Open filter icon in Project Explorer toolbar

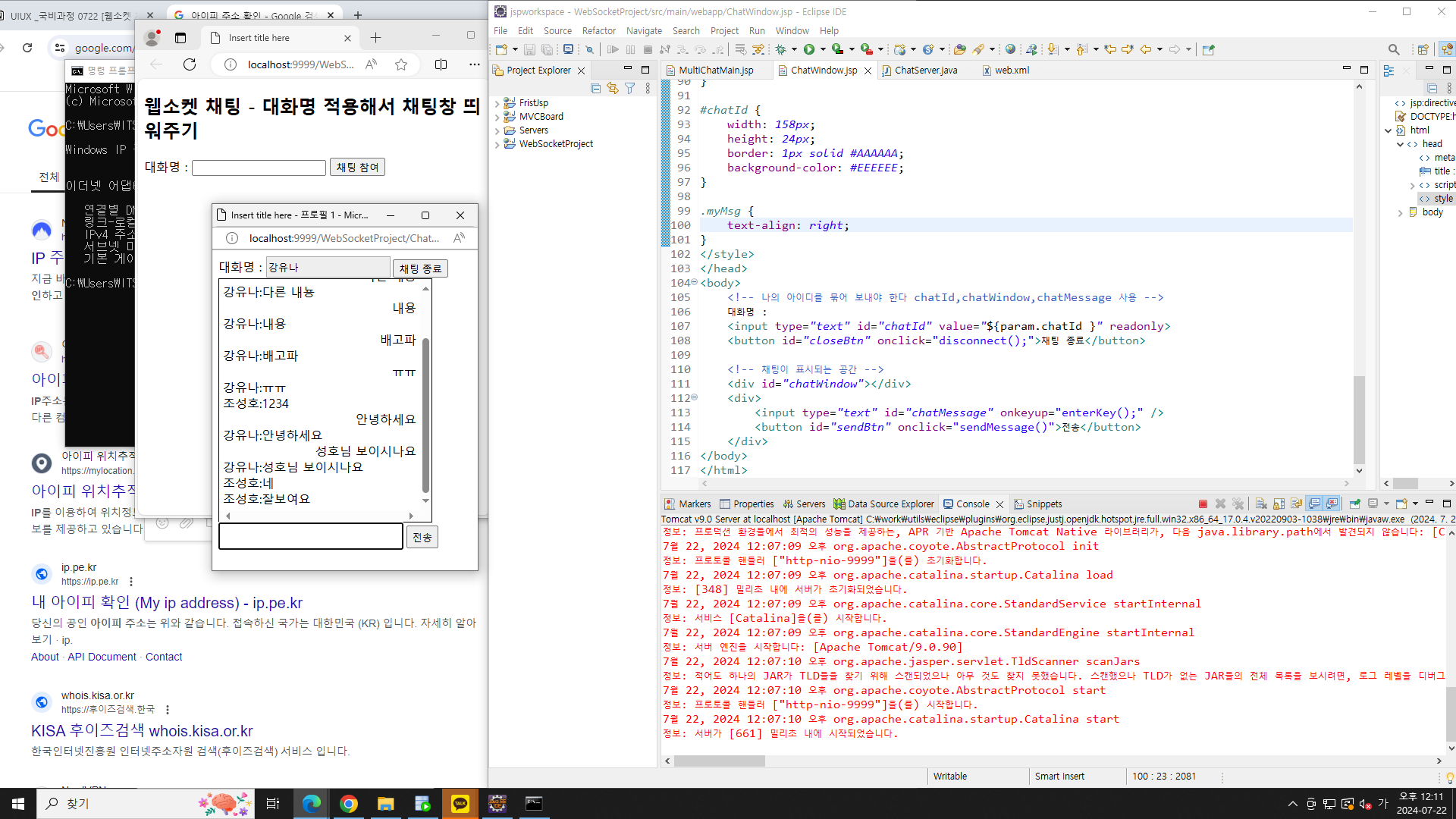[x=629, y=89]
